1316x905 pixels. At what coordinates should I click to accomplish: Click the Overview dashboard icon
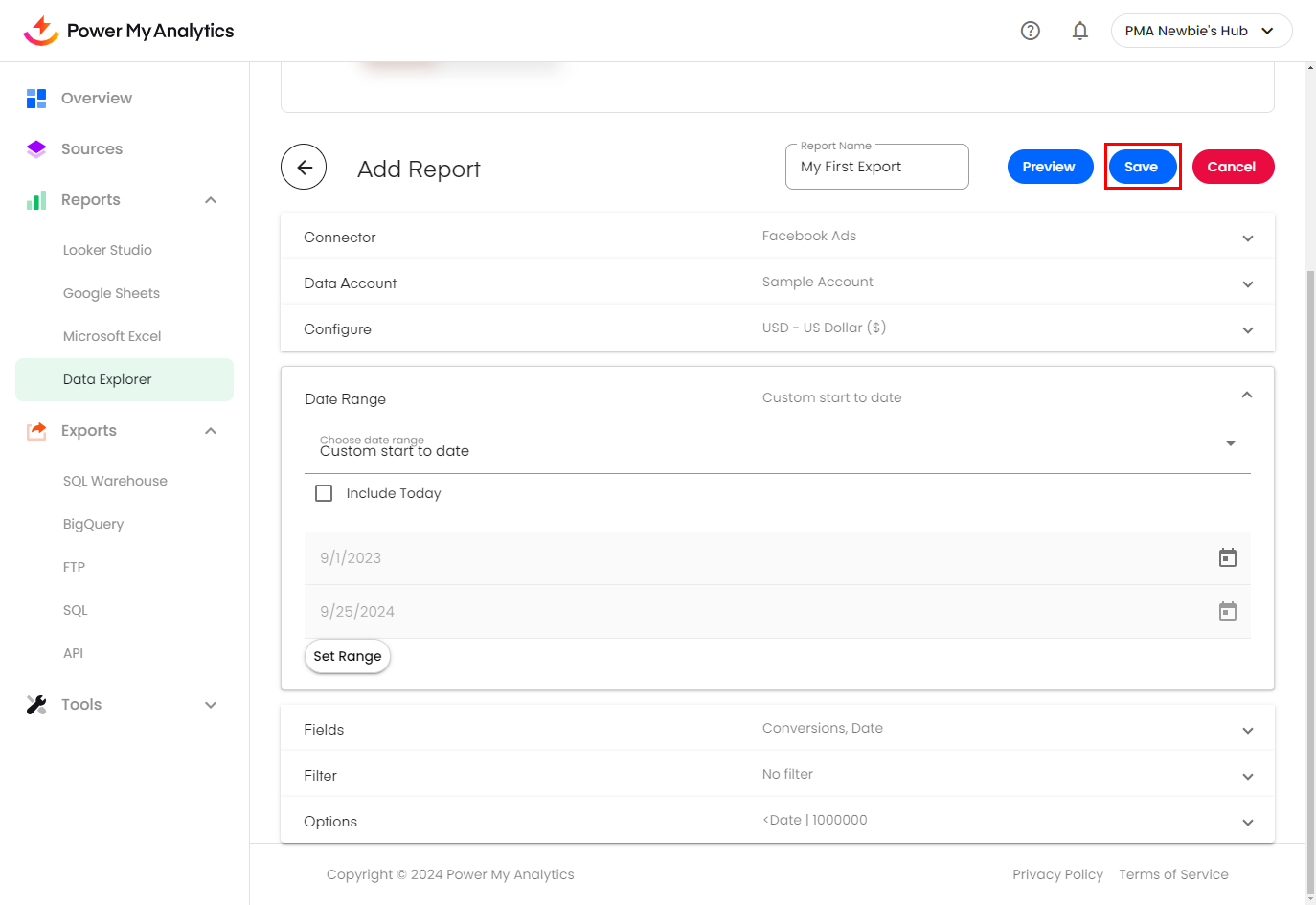coord(36,99)
